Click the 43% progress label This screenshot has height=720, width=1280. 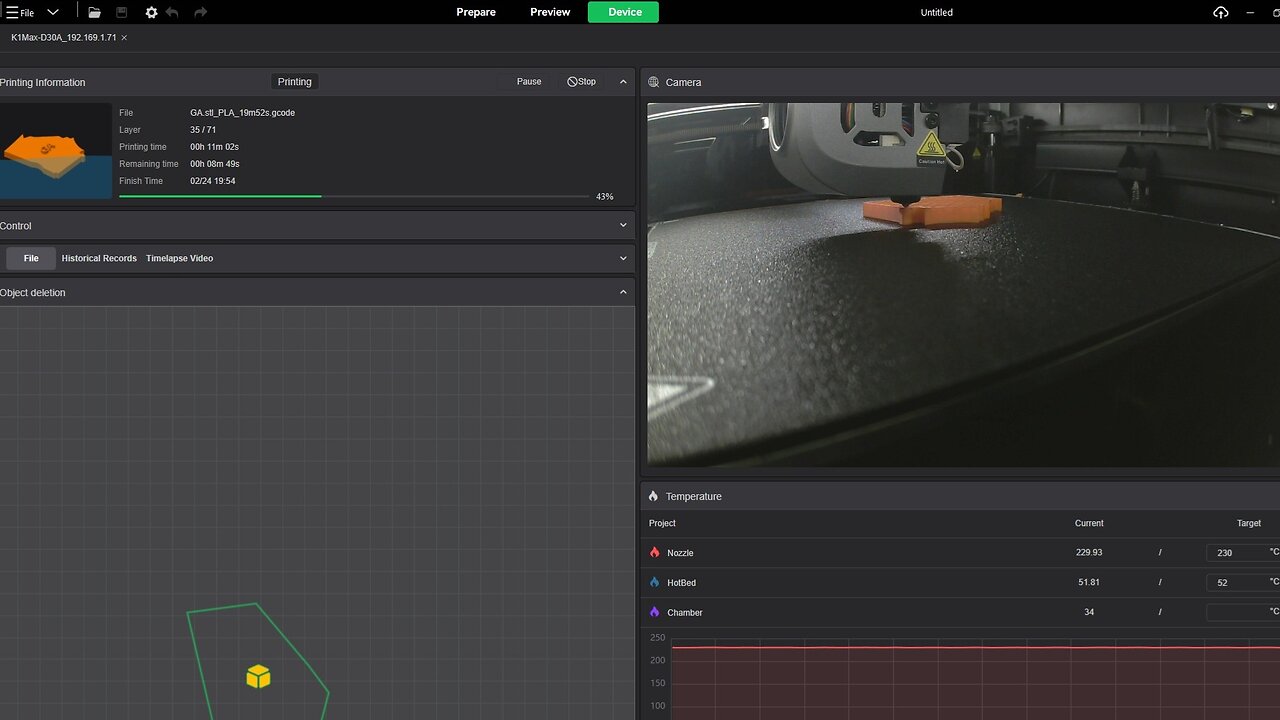point(604,197)
